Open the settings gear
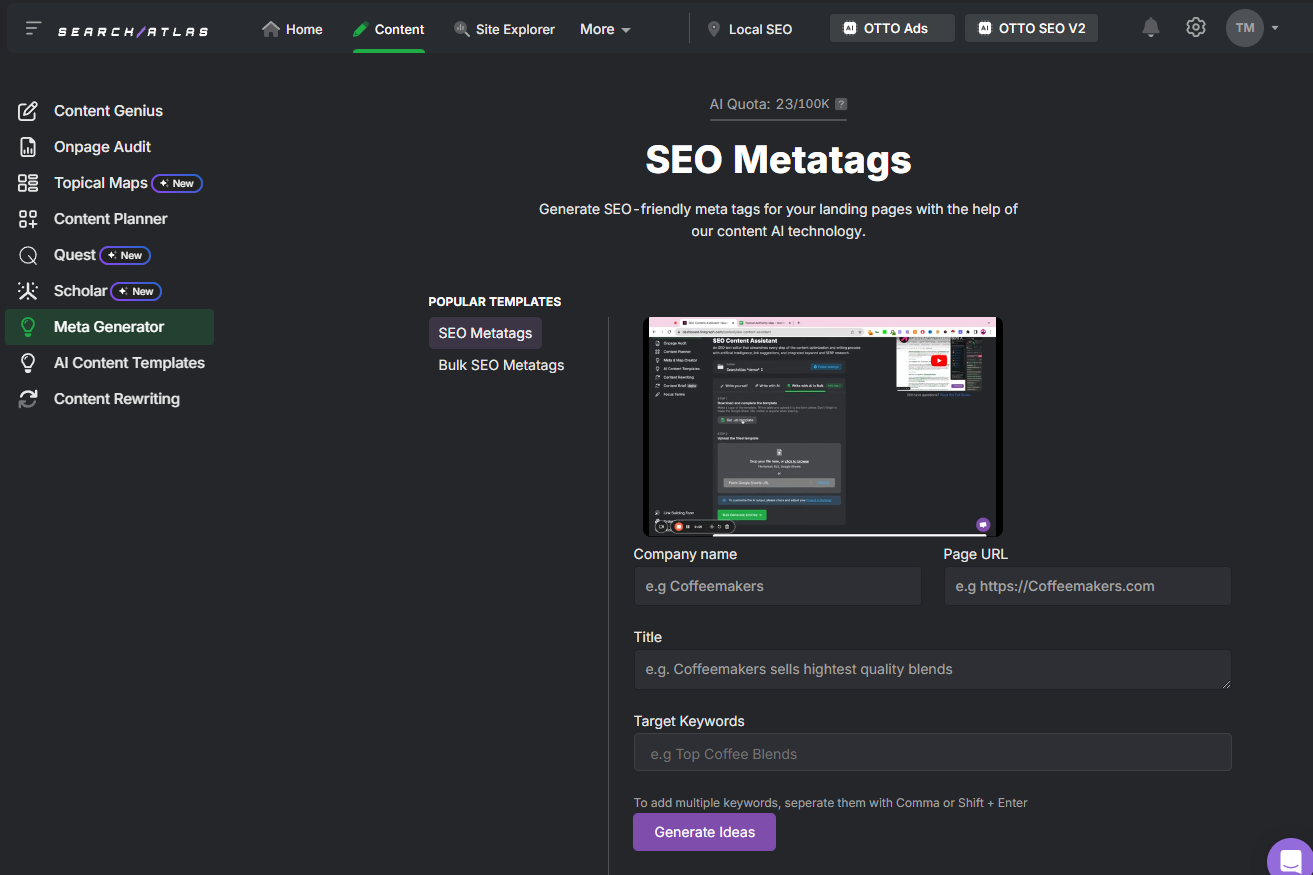 (1195, 27)
